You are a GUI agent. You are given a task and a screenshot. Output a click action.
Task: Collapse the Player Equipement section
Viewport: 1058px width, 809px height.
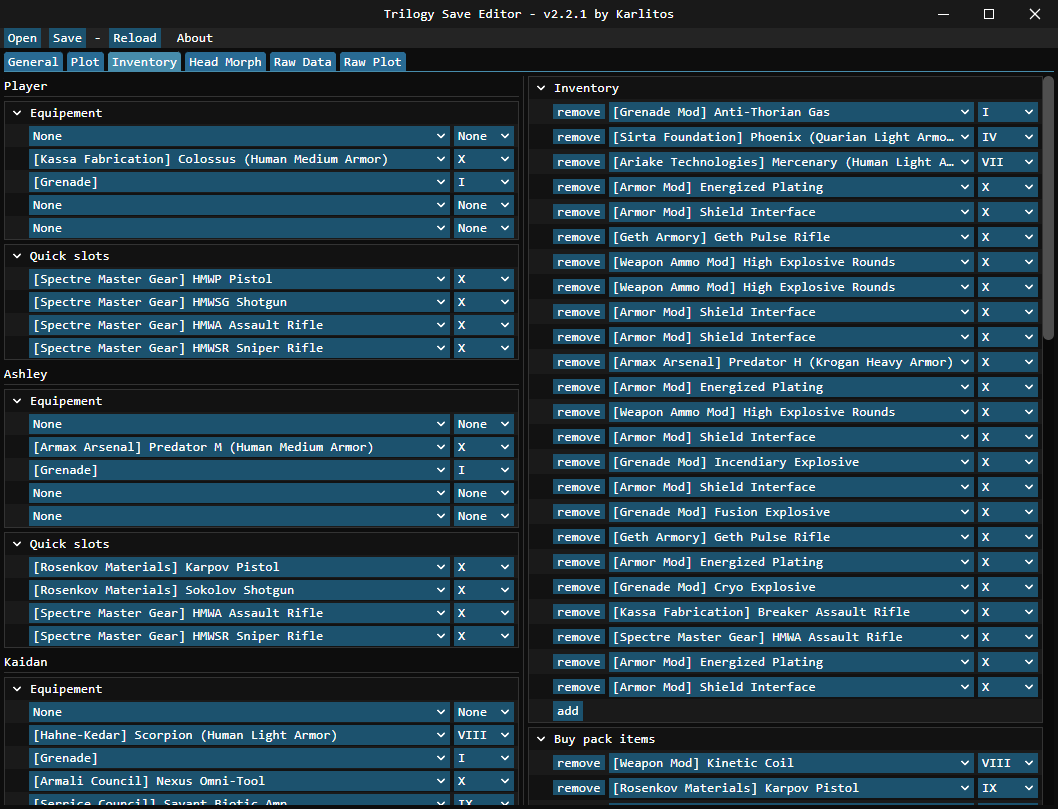(18, 113)
